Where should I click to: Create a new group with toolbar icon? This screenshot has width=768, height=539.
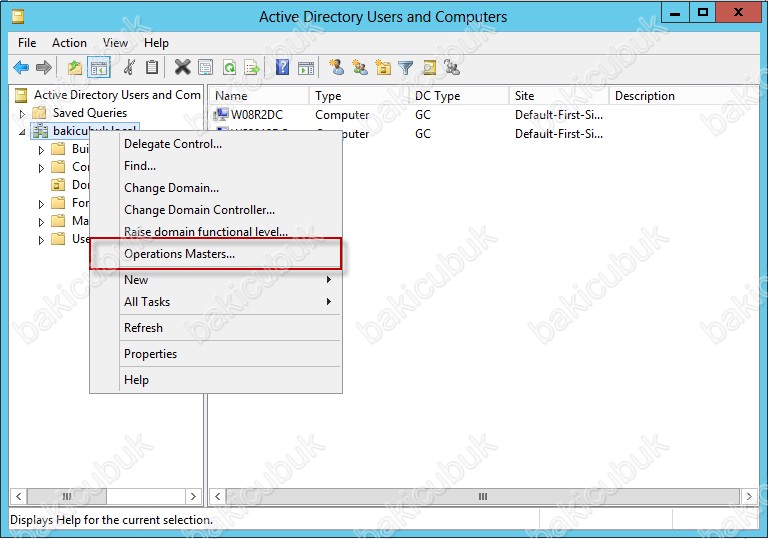point(360,67)
